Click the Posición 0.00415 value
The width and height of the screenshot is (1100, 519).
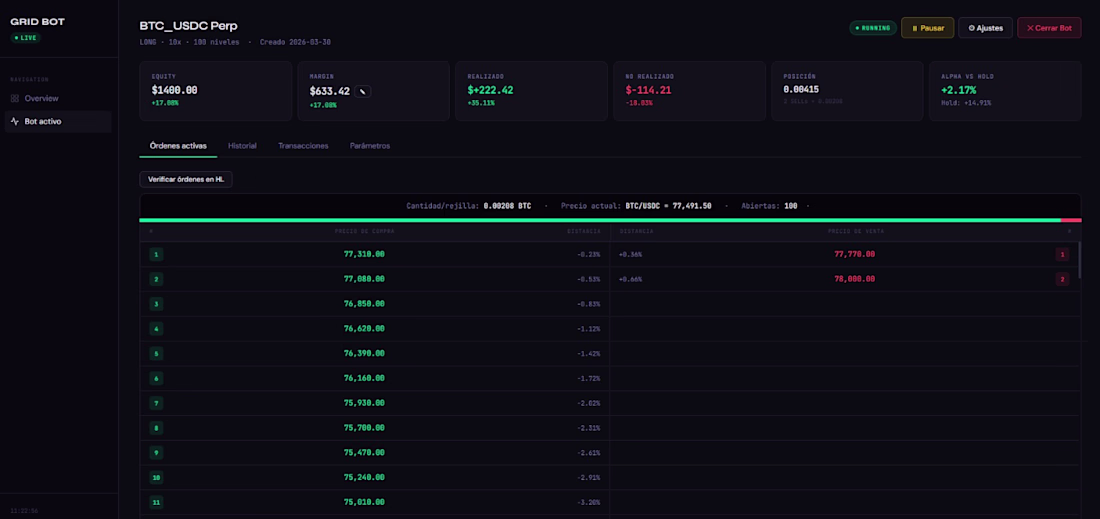tap(801, 90)
